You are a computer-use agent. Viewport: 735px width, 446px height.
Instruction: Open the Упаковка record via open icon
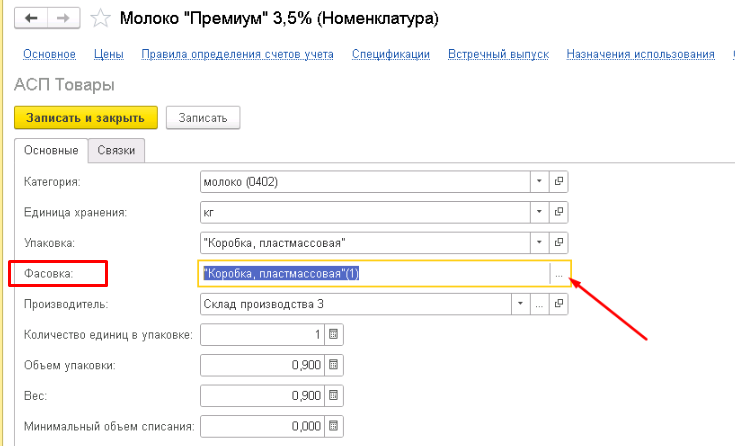click(x=559, y=243)
